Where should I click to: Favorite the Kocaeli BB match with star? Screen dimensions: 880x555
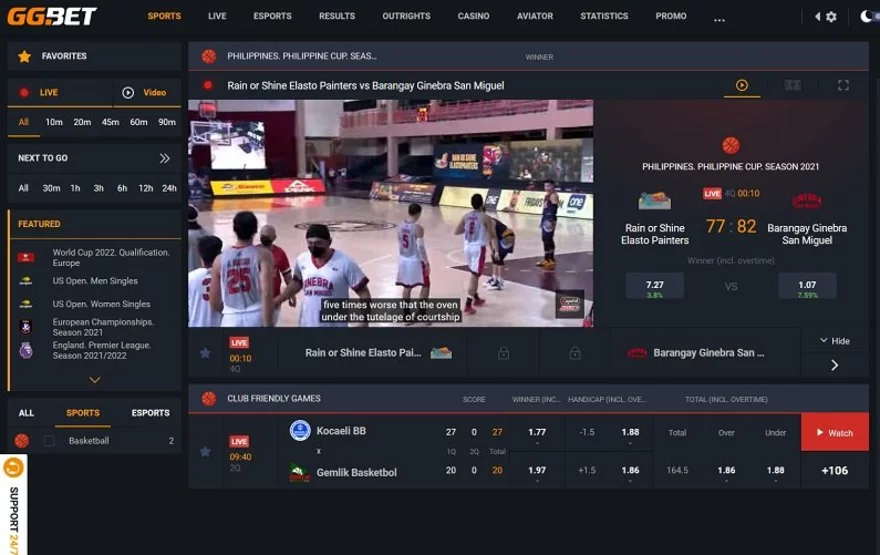pos(205,452)
